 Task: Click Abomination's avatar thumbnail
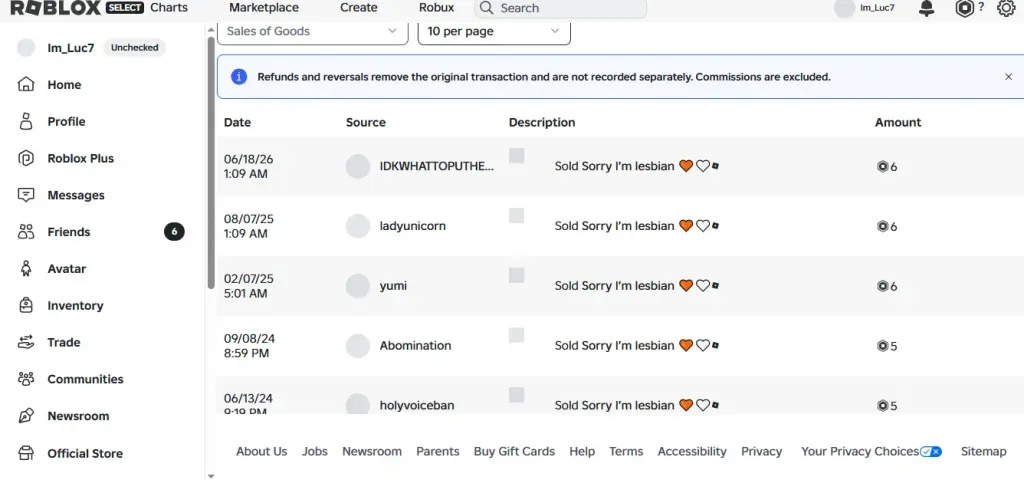coord(358,345)
